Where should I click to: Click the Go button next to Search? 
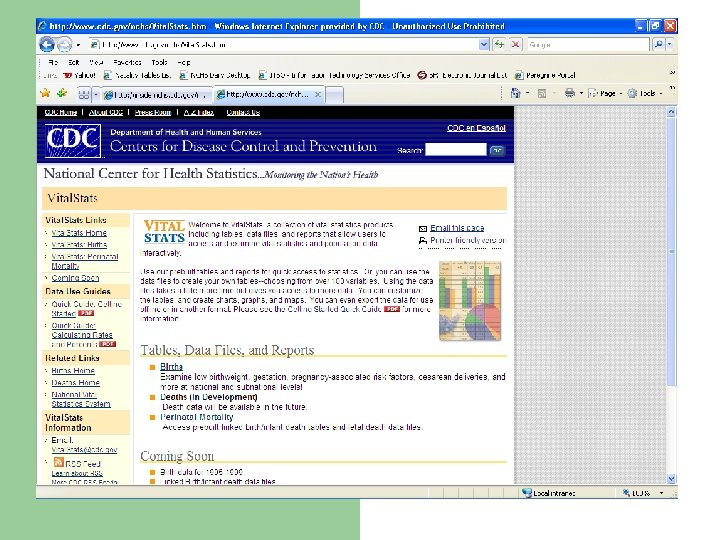[x=497, y=150]
